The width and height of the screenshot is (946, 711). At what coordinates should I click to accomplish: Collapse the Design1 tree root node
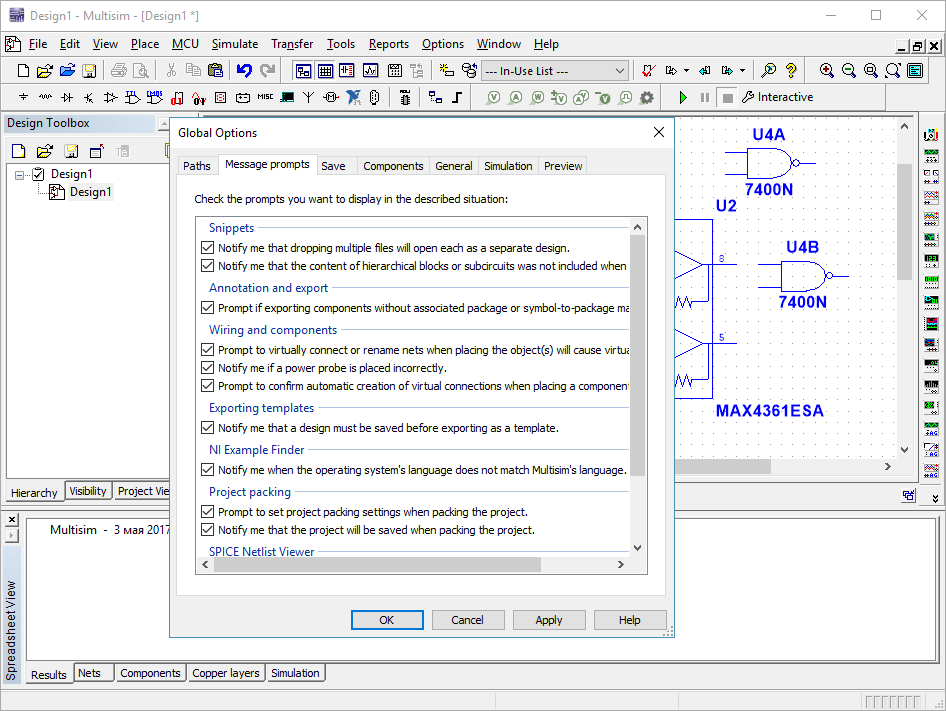[x=21, y=174]
